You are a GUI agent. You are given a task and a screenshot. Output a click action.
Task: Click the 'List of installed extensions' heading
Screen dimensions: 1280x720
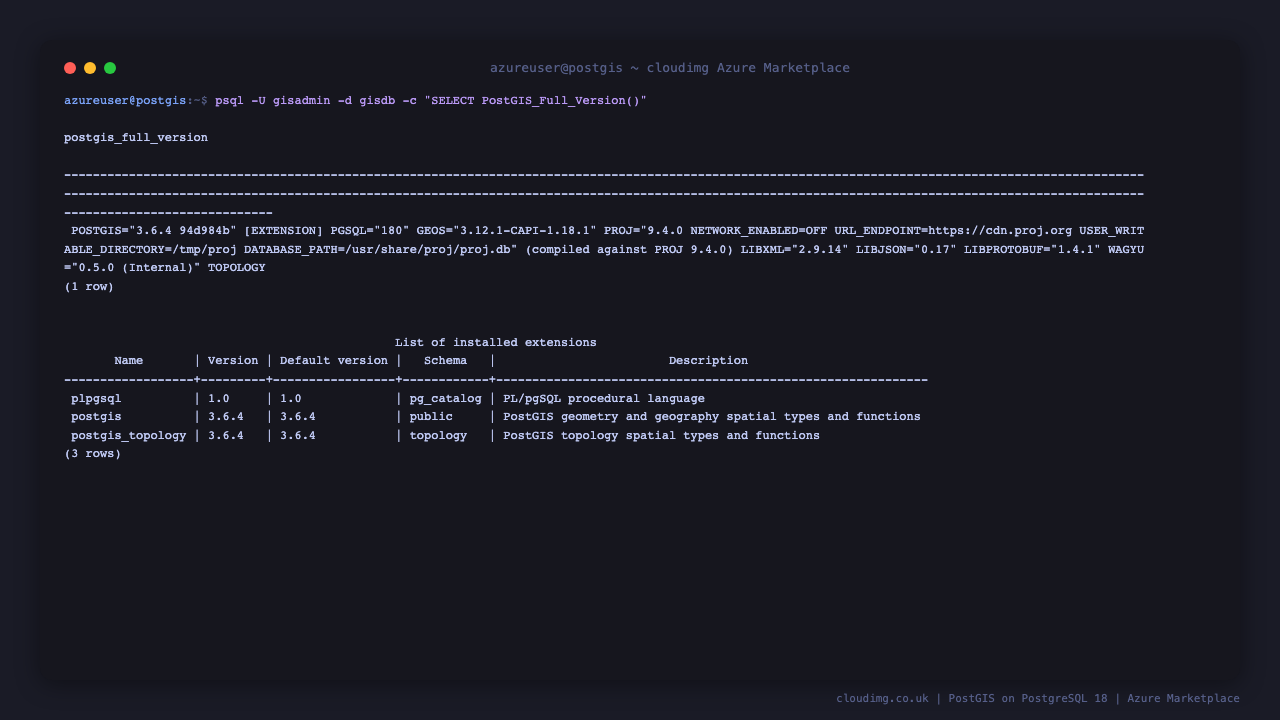click(496, 342)
